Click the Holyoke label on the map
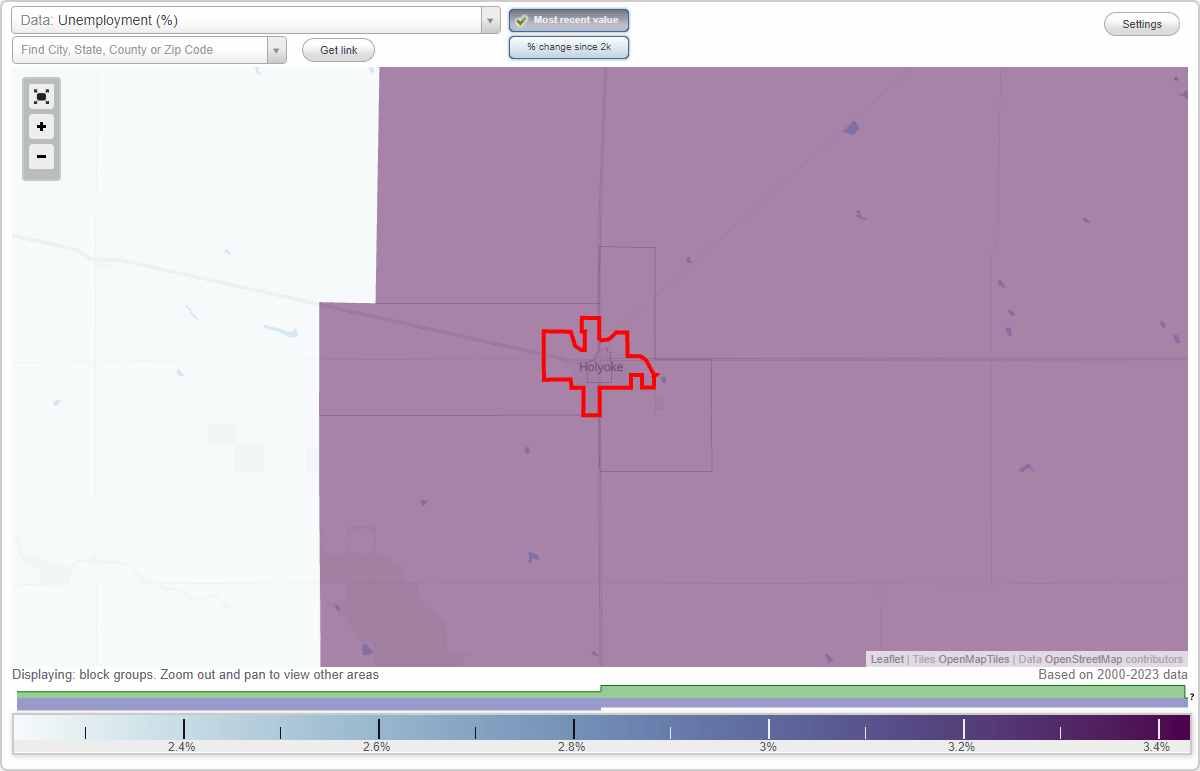Screen dimensions: 1200x771 coord(600,367)
